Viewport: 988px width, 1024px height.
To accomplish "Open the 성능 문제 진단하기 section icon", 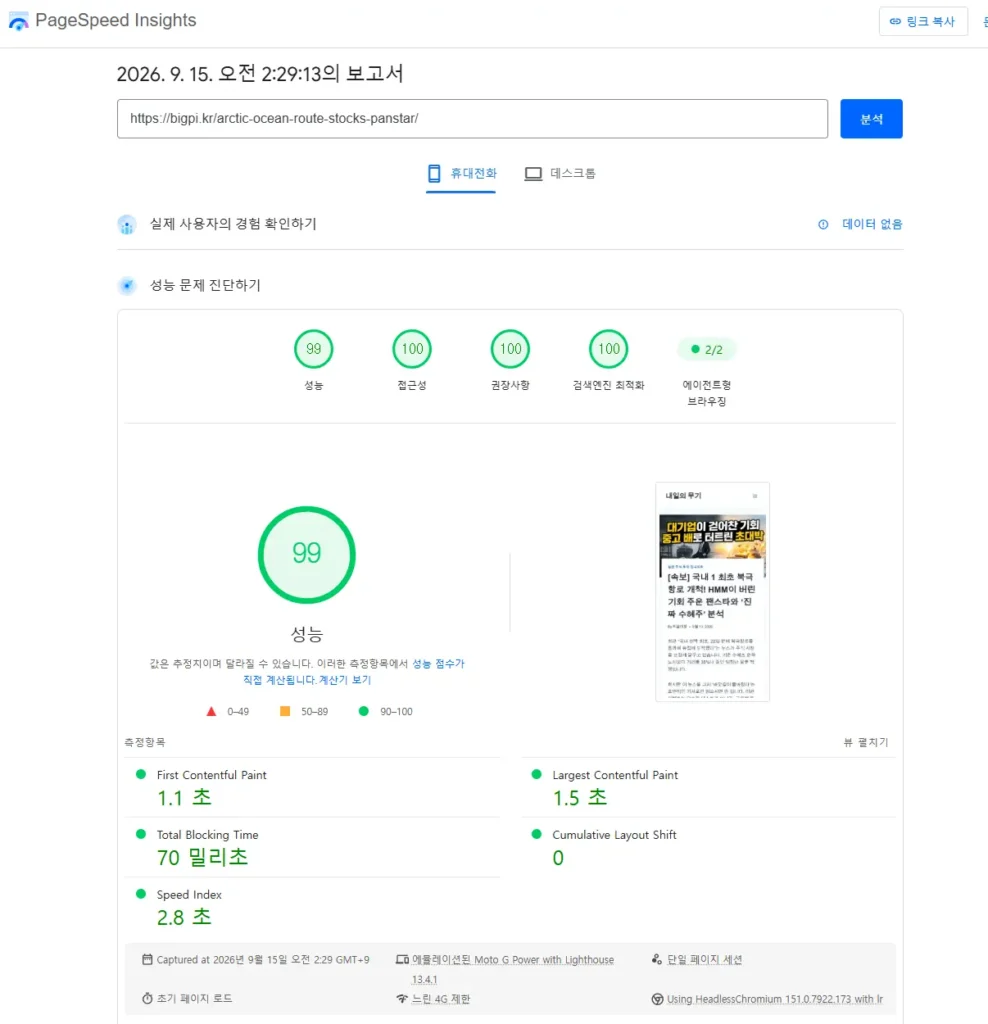I will click(127, 285).
